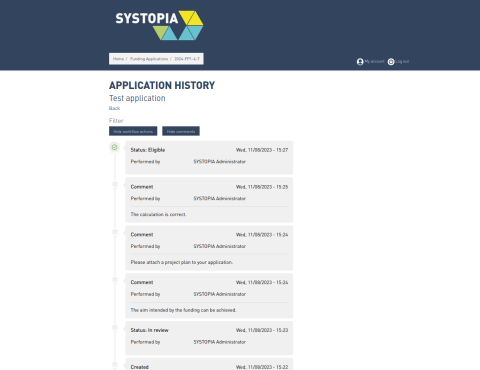
Task: Select the 2024-FP1-6-7 breadcrumb item
Action: (187, 59)
